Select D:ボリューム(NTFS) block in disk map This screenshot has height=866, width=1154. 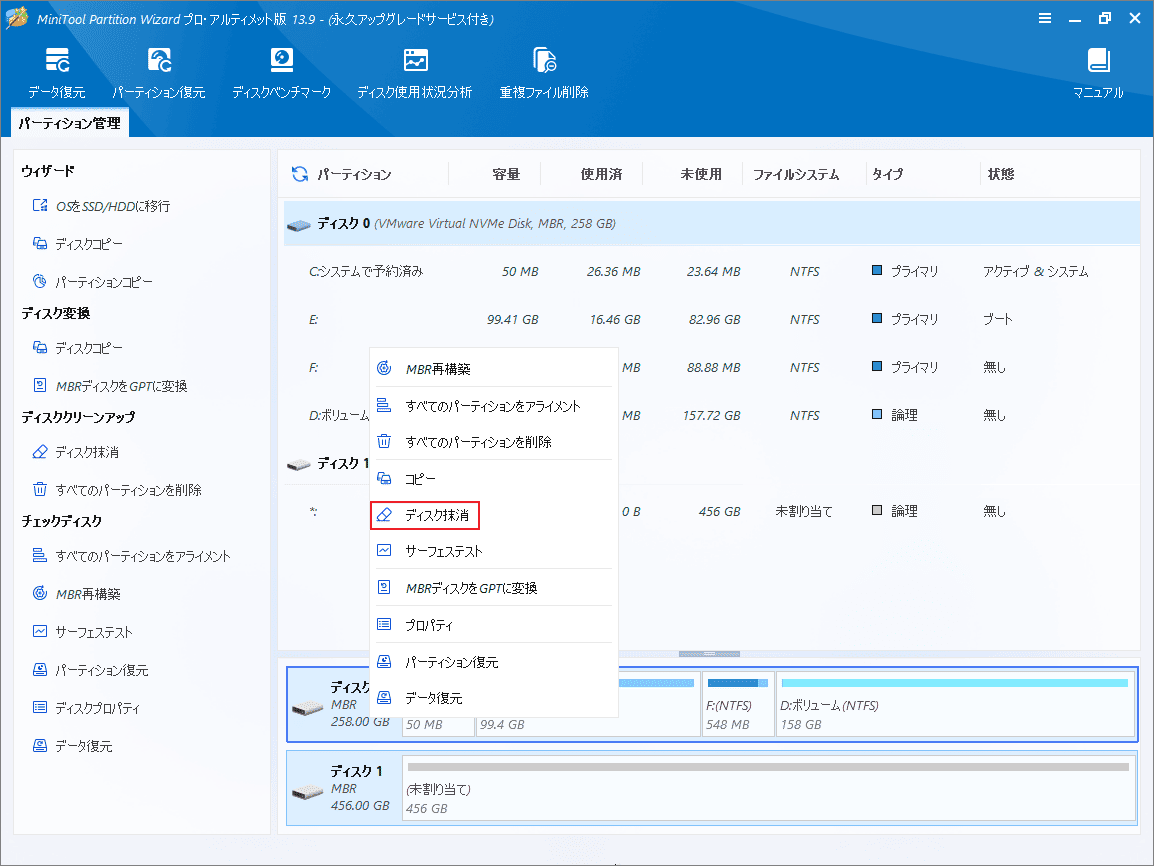[x=955, y=704]
